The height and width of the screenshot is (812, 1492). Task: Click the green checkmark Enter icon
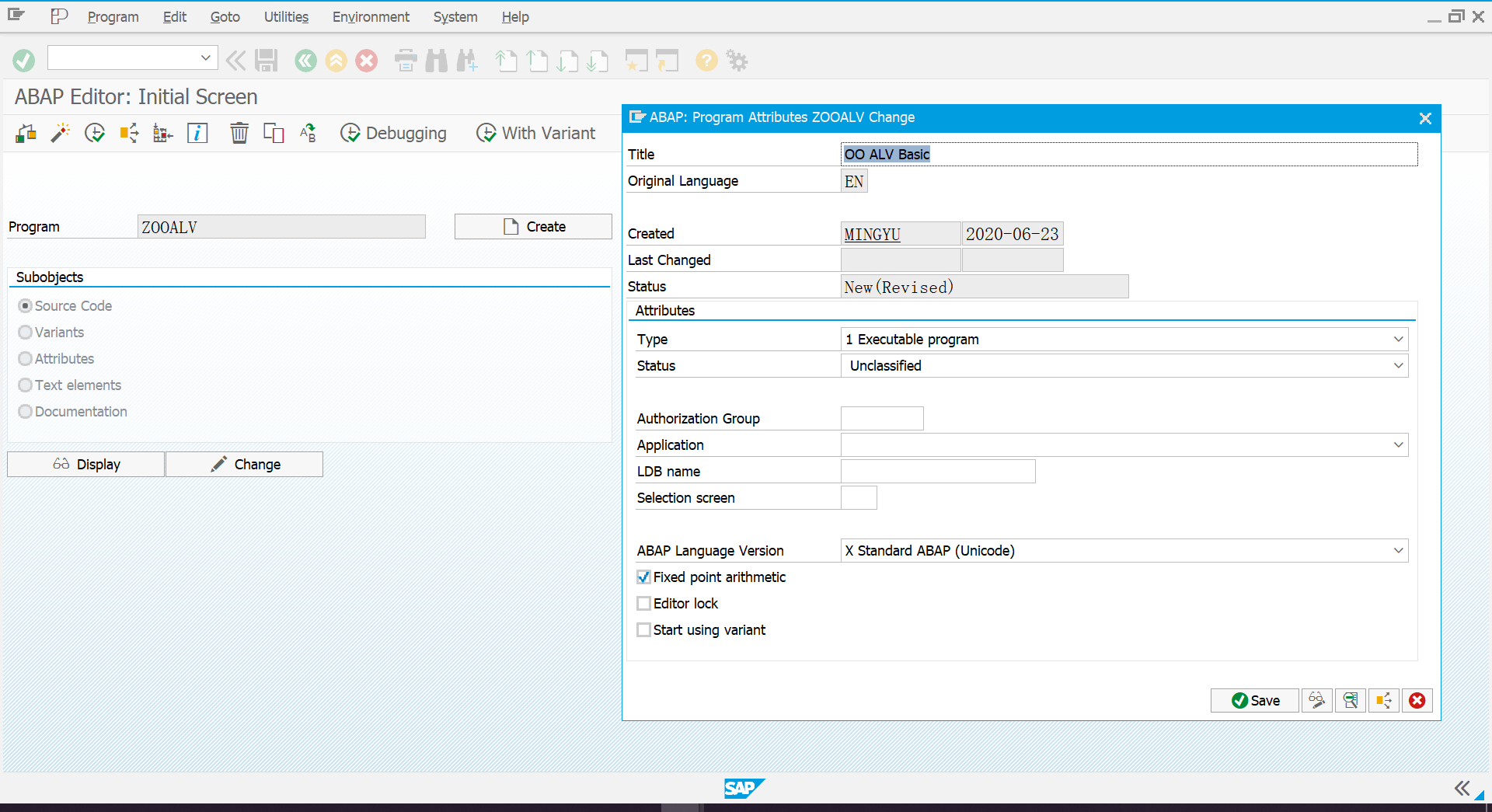tap(23, 60)
